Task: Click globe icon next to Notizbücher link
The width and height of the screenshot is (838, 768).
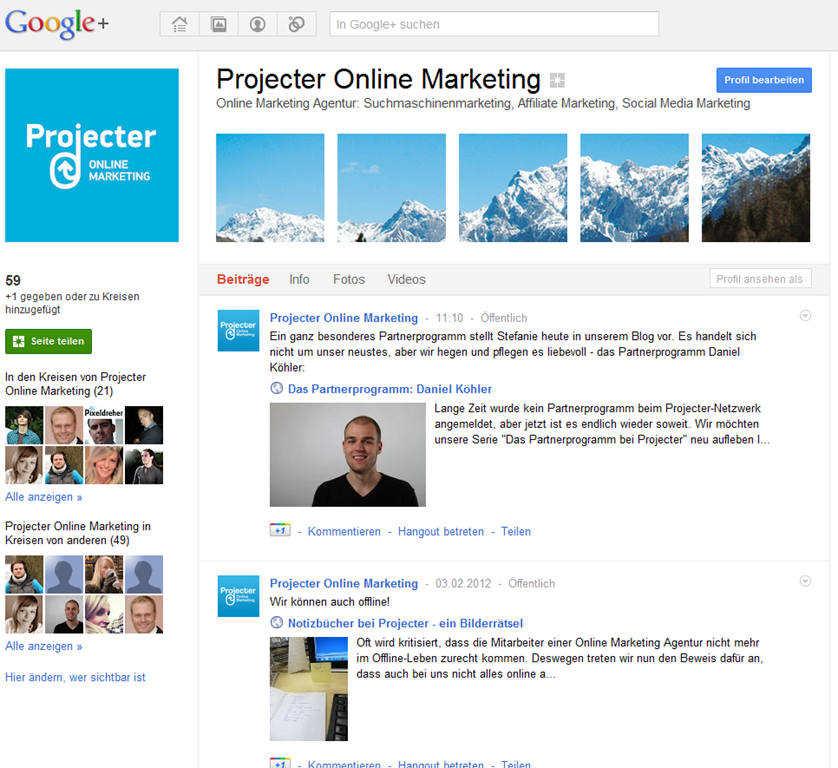Action: click(x=276, y=622)
